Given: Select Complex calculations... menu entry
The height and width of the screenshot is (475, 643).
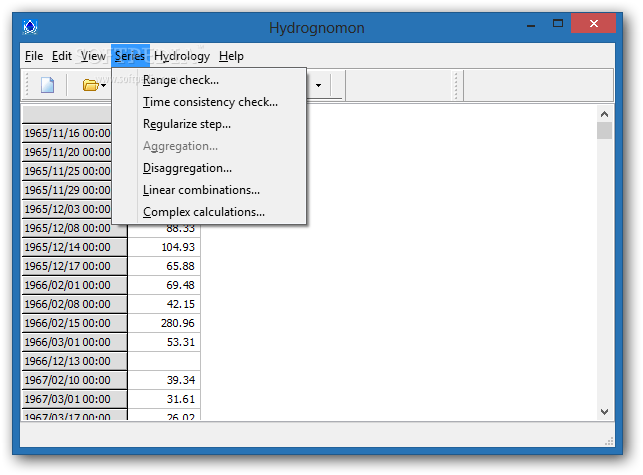Looking at the screenshot, I should pyautogui.click(x=209, y=212).
